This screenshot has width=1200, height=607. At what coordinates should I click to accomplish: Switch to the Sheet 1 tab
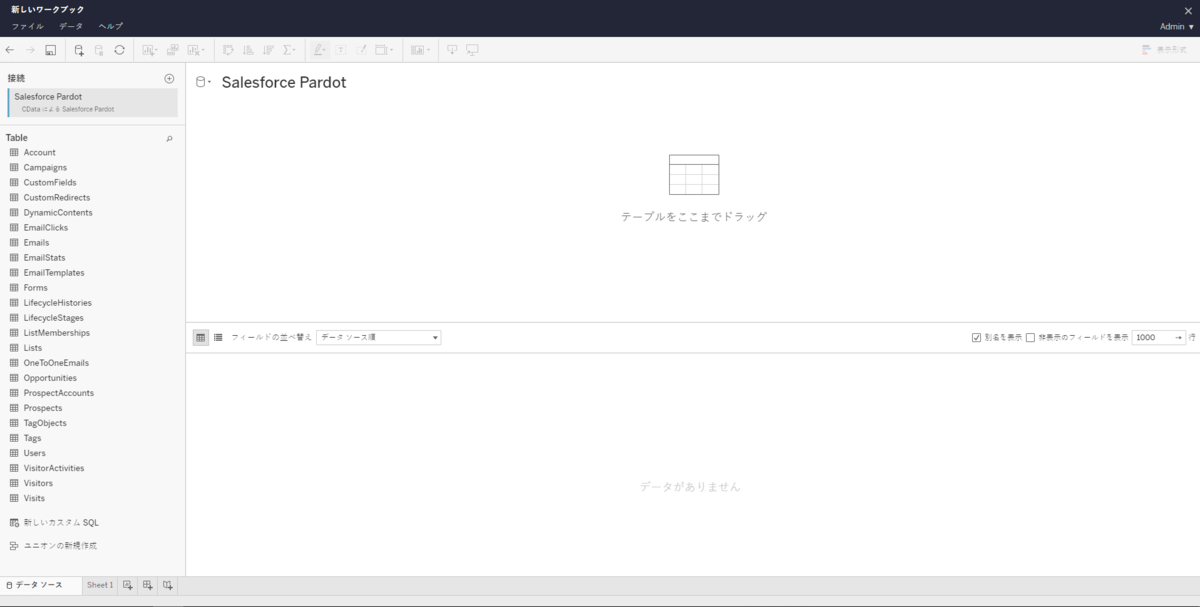click(x=100, y=585)
